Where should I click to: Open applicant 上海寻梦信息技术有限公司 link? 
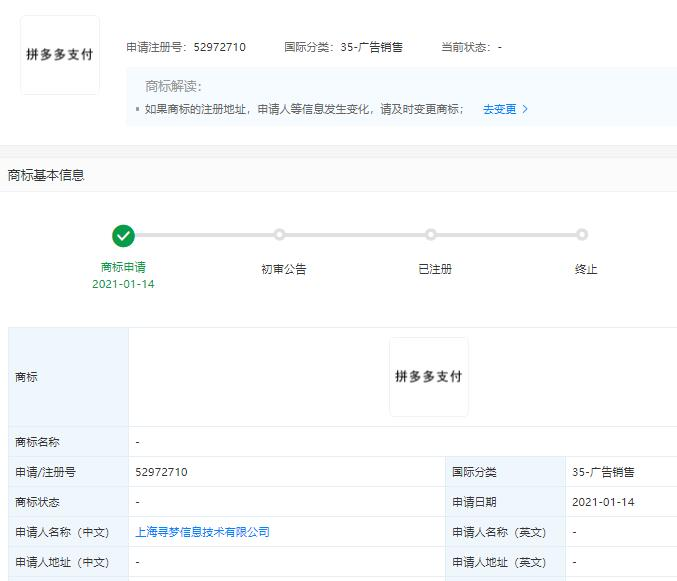(x=202, y=532)
